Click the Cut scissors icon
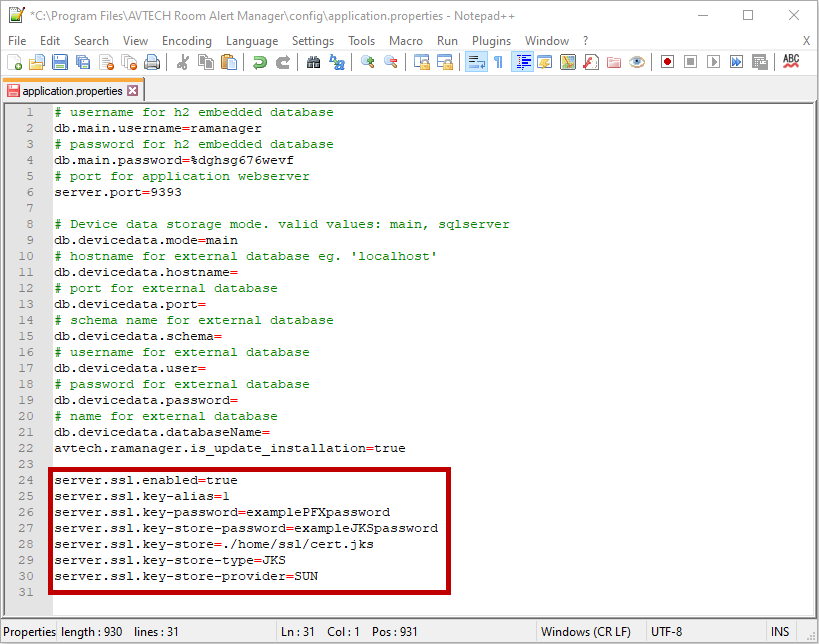The image size is (819, 644). (182, 62)
